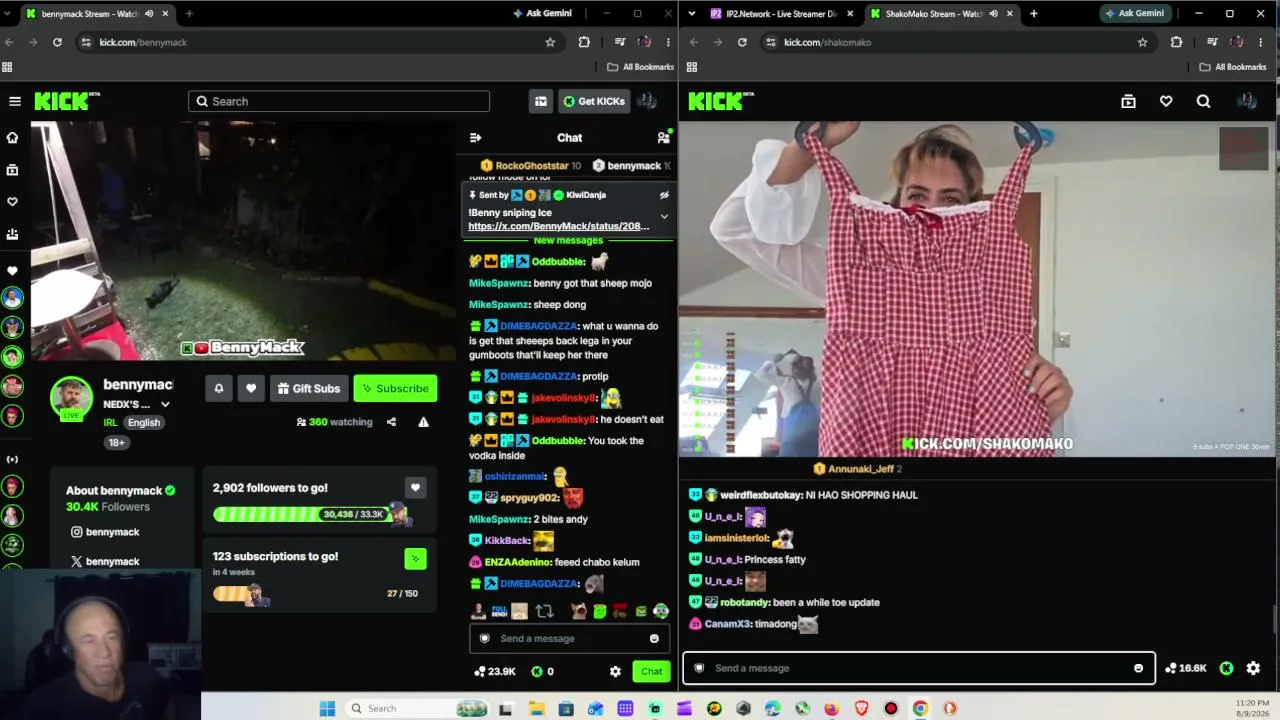Open a new tab in ShakoMako window
The width and height of the screenshot is (1280, 720).
pos(1033,14)
